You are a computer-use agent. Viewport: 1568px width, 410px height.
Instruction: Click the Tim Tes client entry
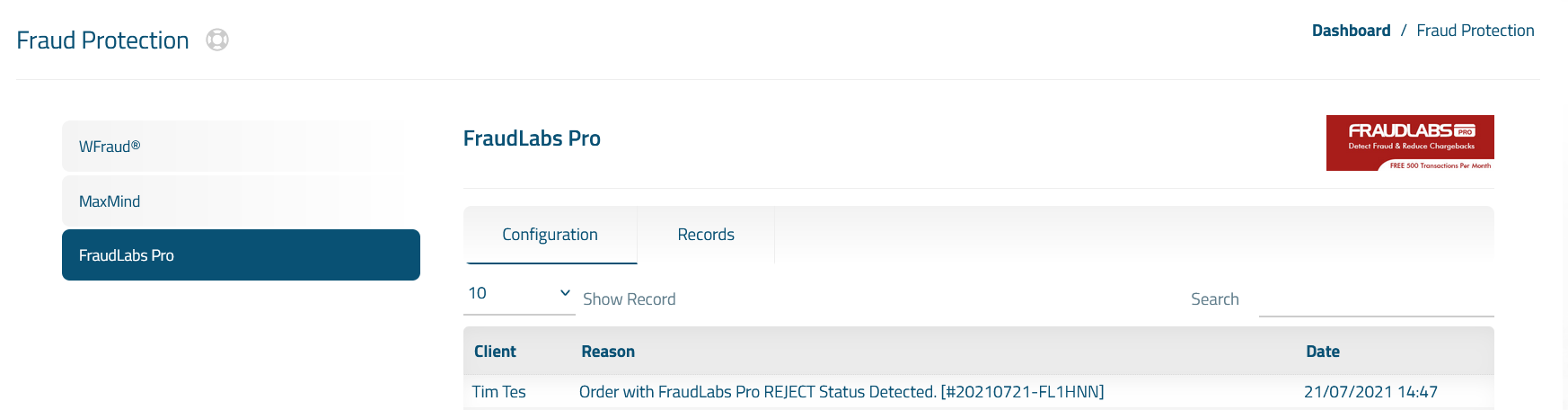click(x=499, y=392)
